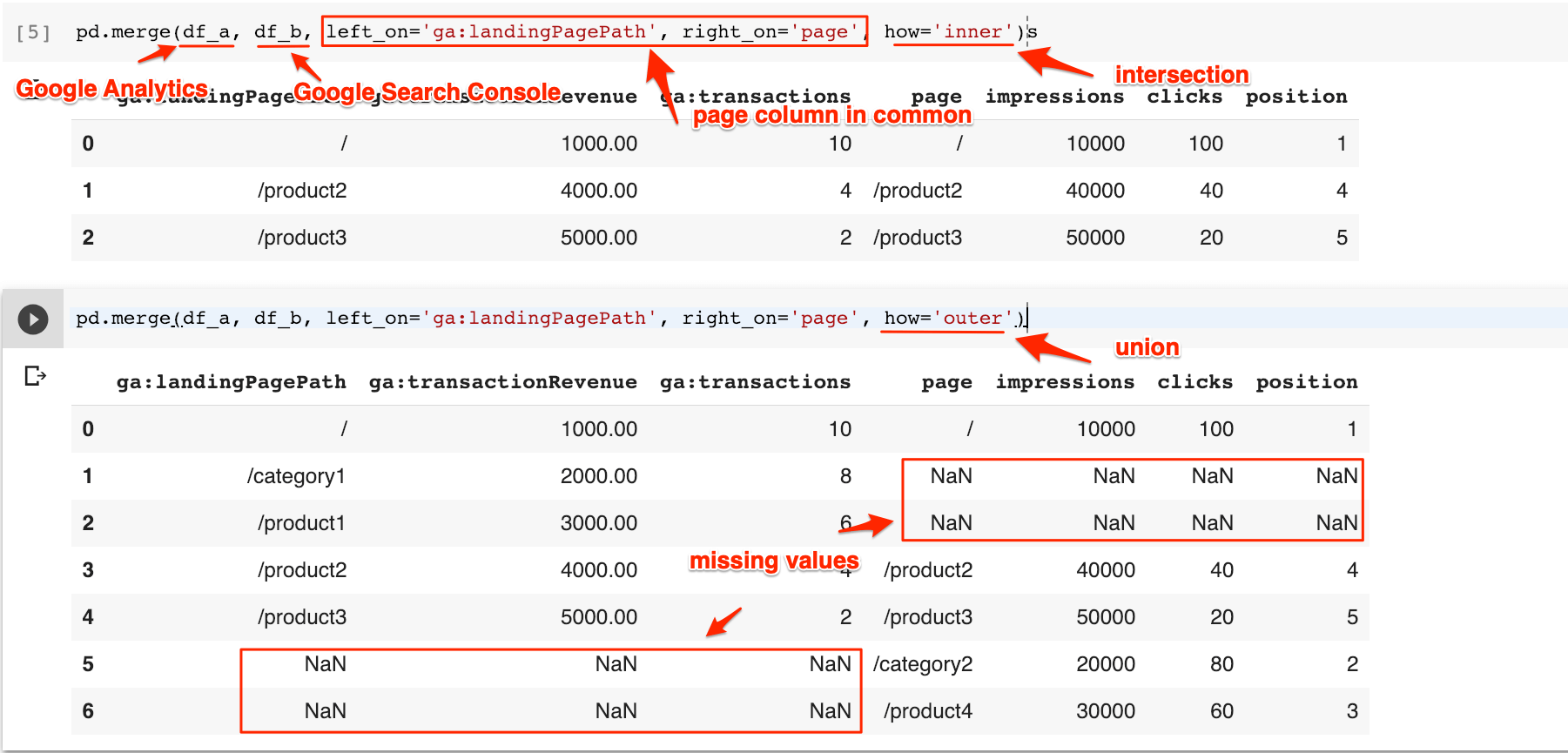The image size is (1568, 753).
Task: Click NaN landing page in the /category2 row
Action: (326, 664)
